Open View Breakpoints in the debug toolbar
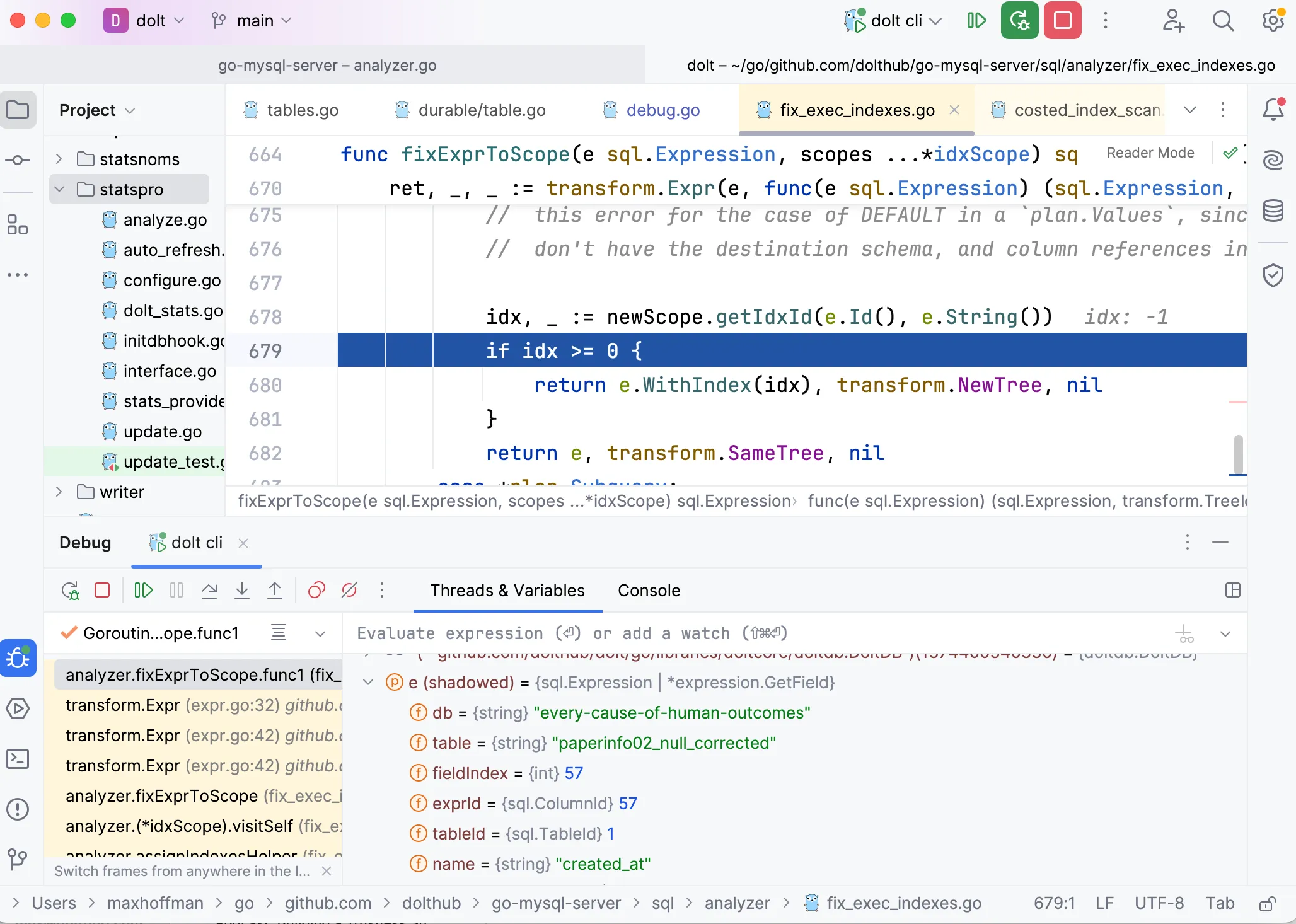The image size is (1296, 924). pyautogui.click(x=316, y=591)
